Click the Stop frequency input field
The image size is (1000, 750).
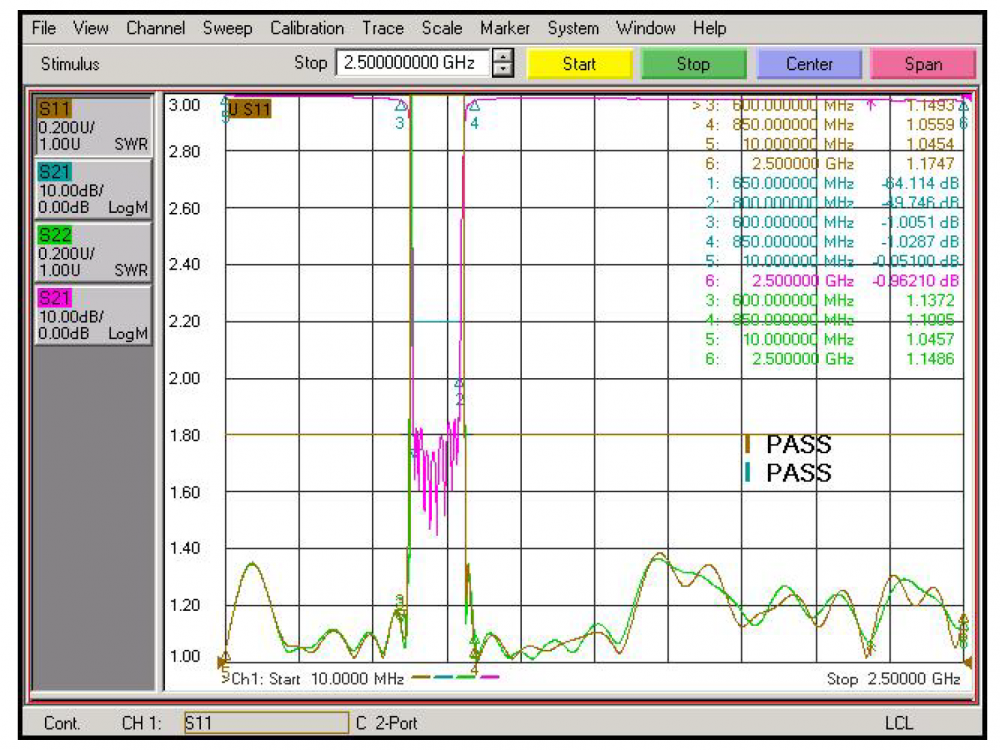point(414,64)
